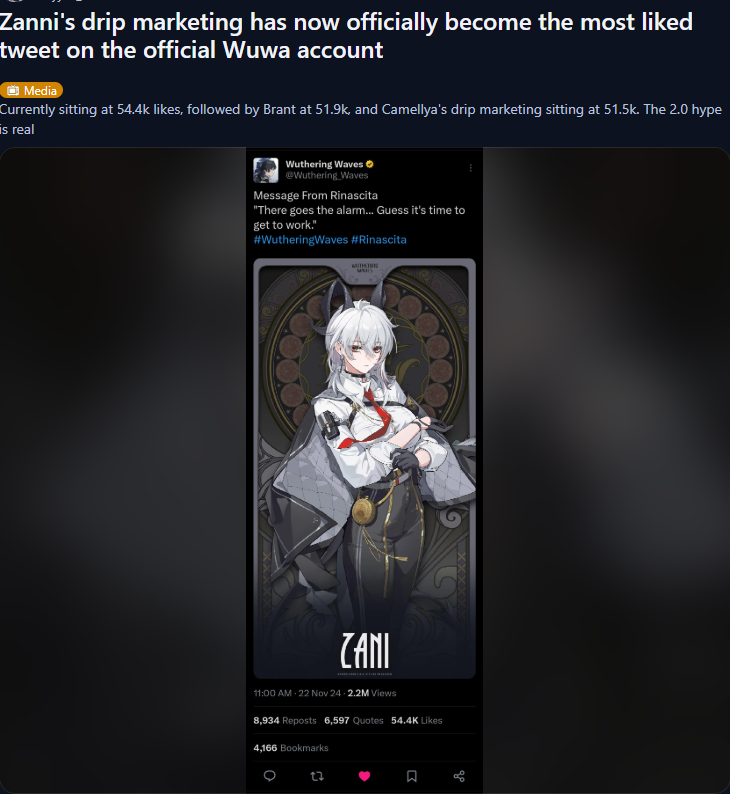Open the #WutheringWaves hashtag link
Viewport: 730px width, 794px height.
click(x=301, y=240)
